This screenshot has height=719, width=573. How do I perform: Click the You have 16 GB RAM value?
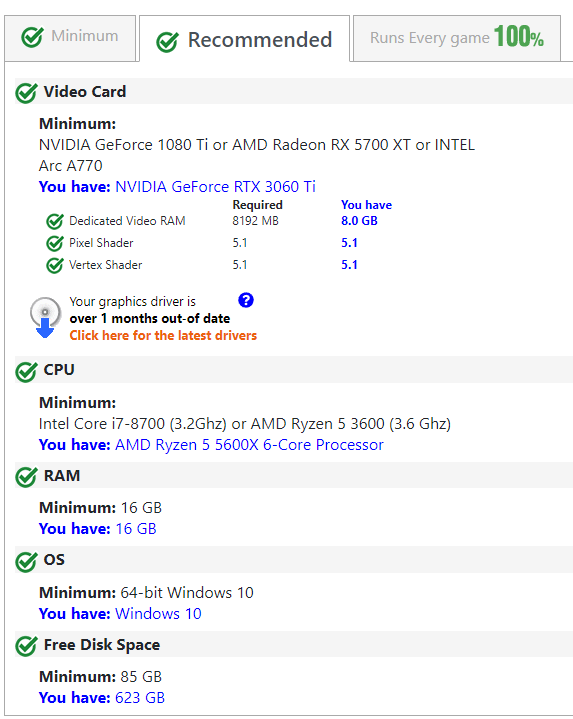[x=136, y=529]
